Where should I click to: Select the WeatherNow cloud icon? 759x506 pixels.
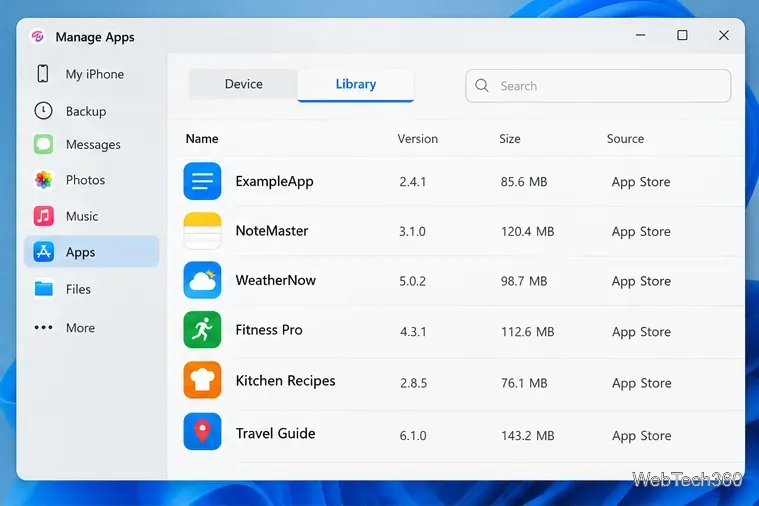[x=202, y=280]
